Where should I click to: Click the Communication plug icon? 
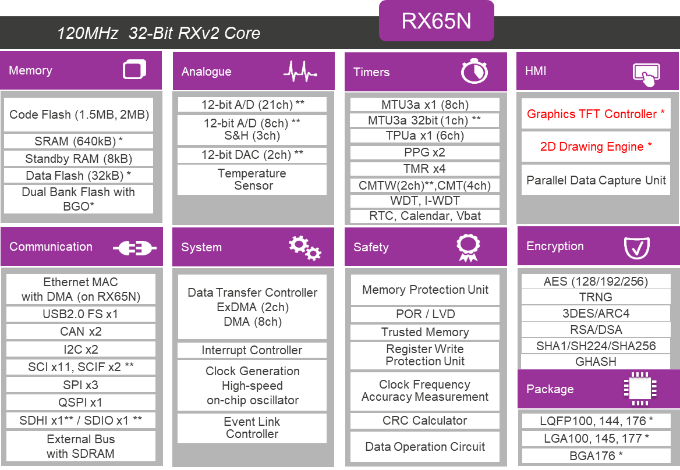click(x=134, y=248)
